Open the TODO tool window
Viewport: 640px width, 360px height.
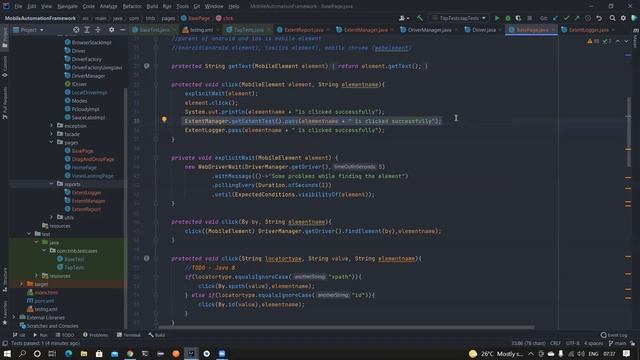coord(65,335)
